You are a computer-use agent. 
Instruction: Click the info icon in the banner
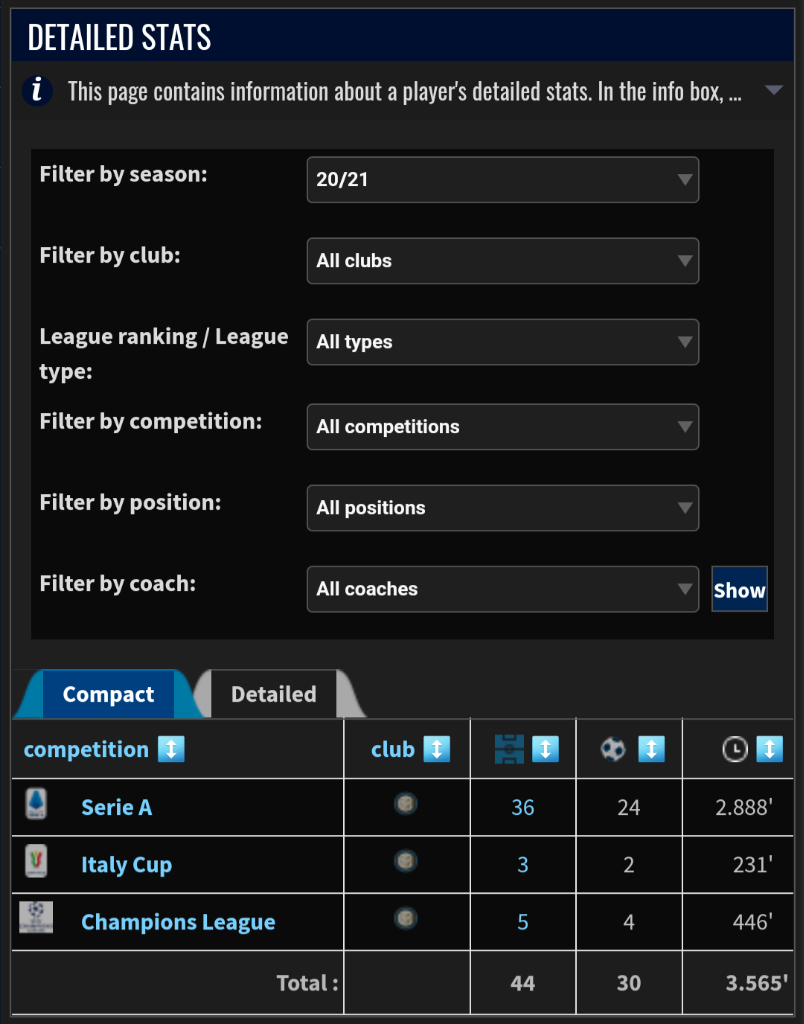pos(37,91)
